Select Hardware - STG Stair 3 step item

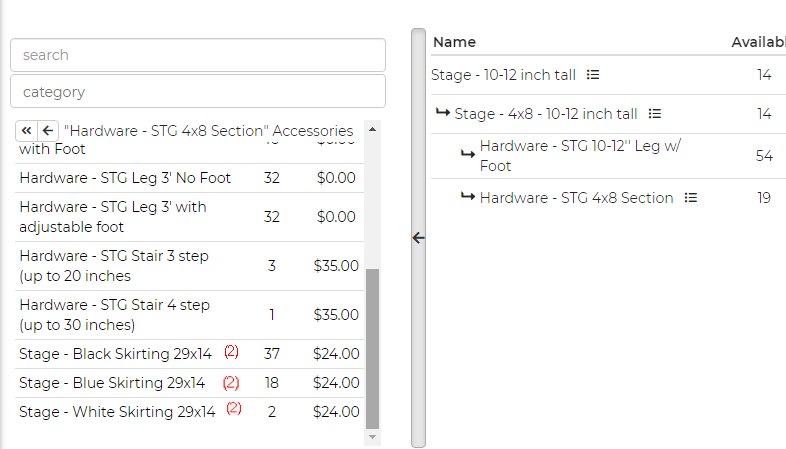pyautogui.click(x=114, y=265)
